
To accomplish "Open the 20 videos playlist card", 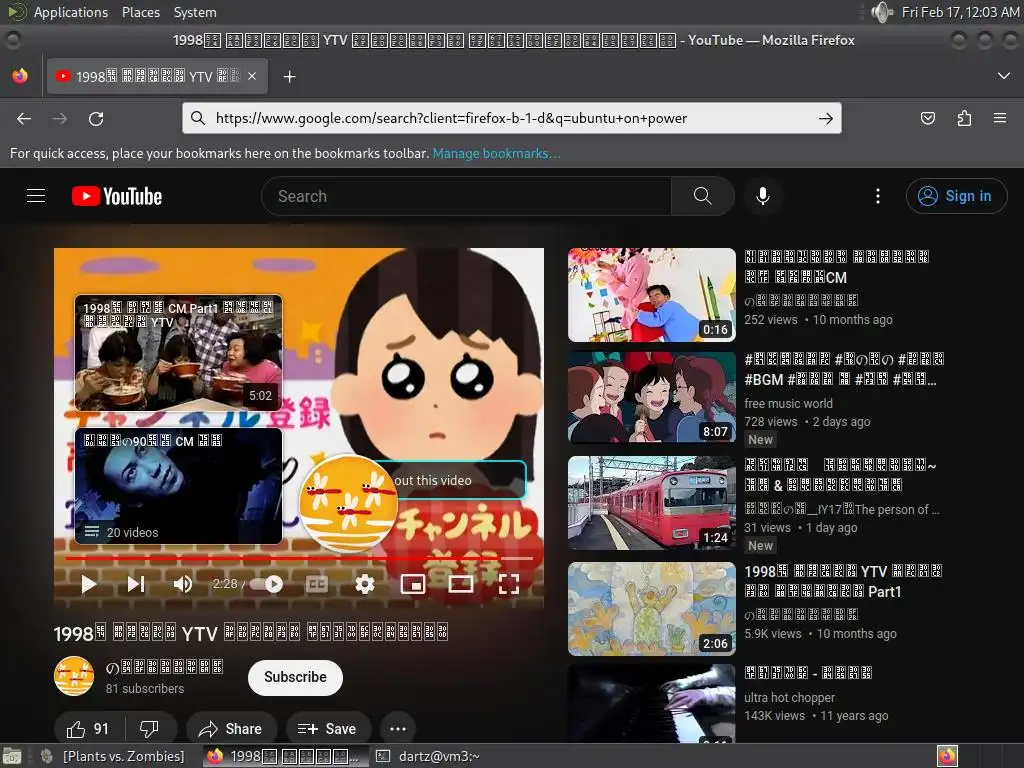I will tap(178, 486).
